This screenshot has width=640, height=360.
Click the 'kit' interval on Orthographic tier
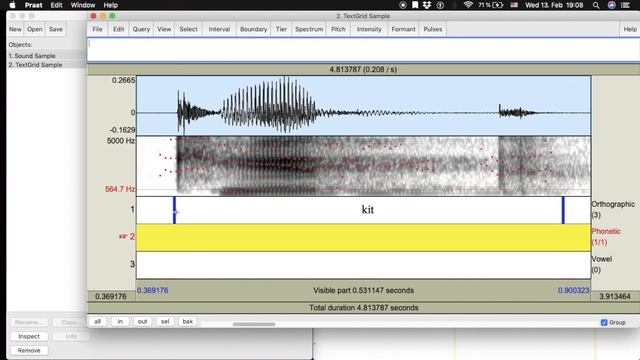369,210
